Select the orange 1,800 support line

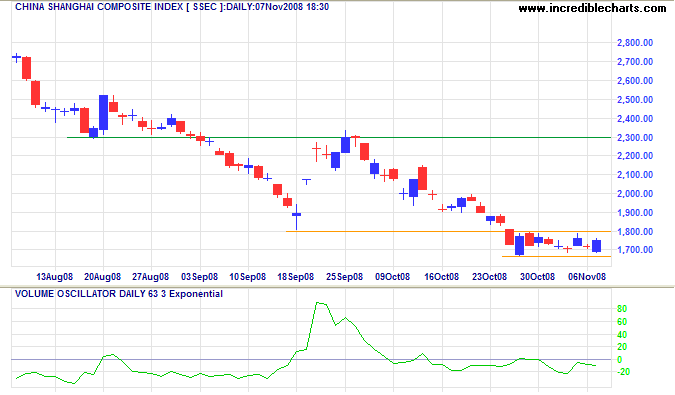449,231
